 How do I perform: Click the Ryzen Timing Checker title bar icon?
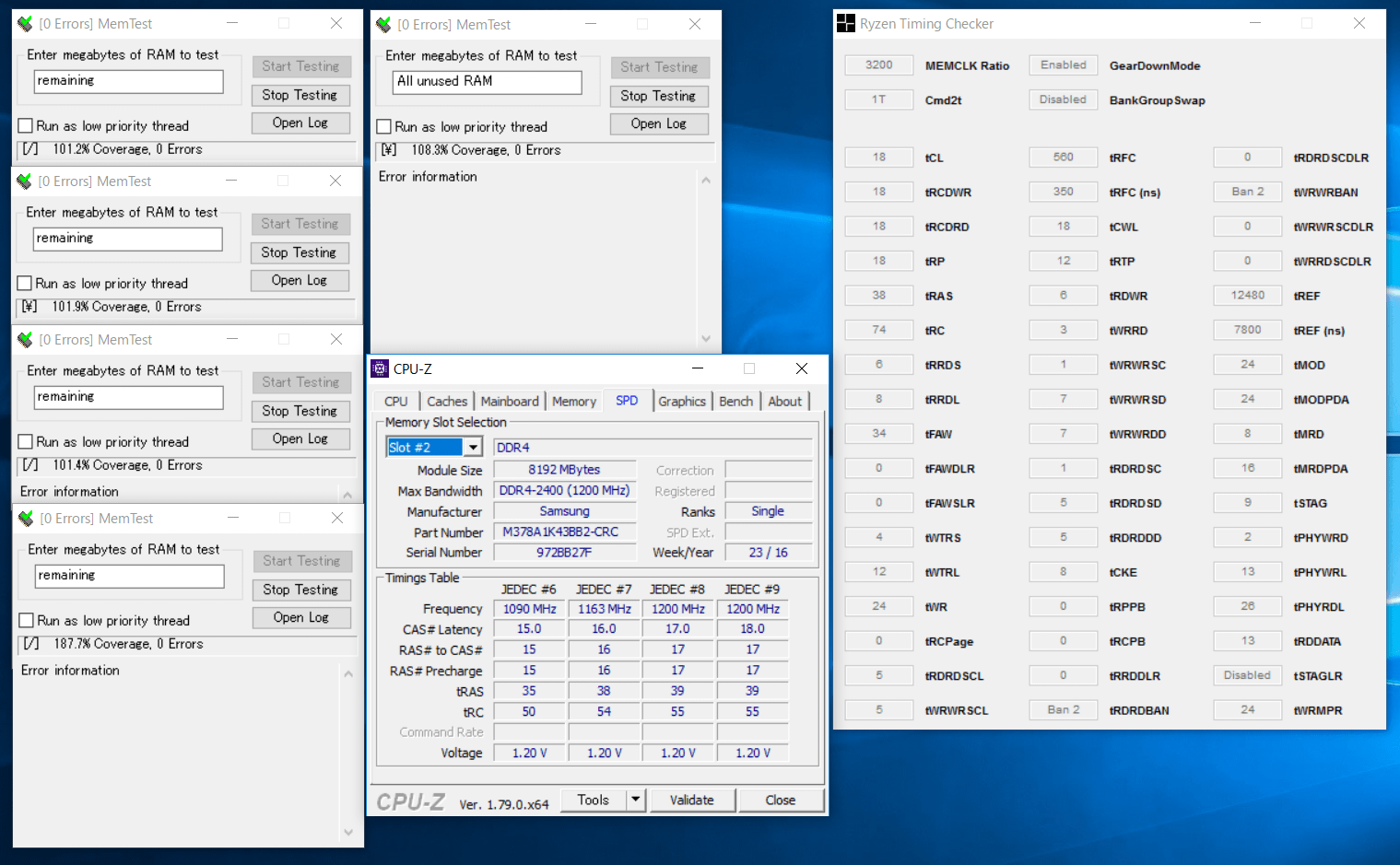point(845,24)
